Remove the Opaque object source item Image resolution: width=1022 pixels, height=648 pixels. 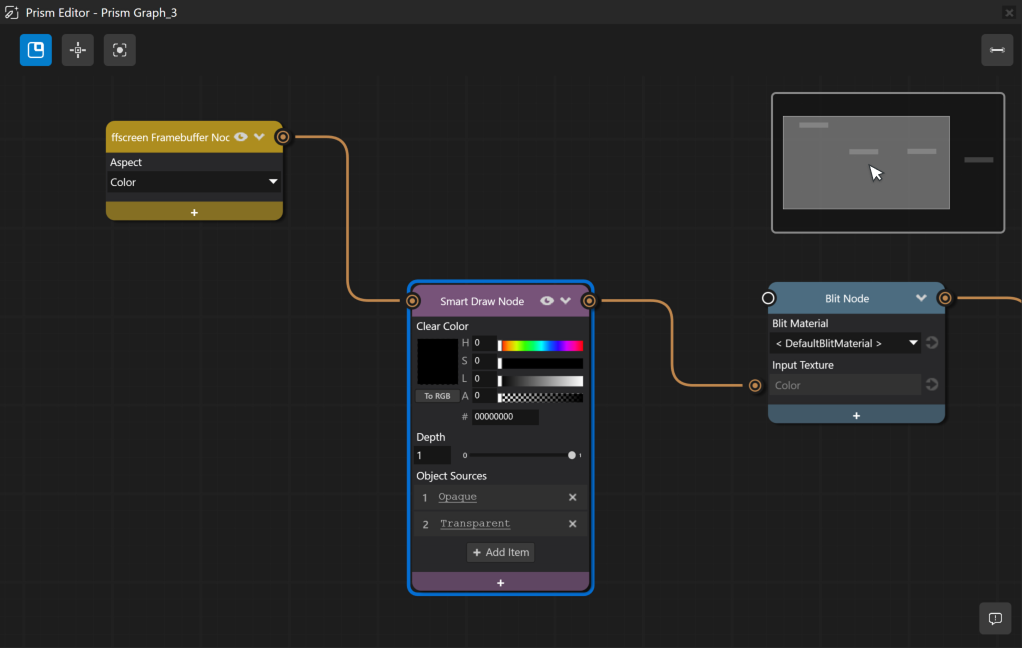573,497
